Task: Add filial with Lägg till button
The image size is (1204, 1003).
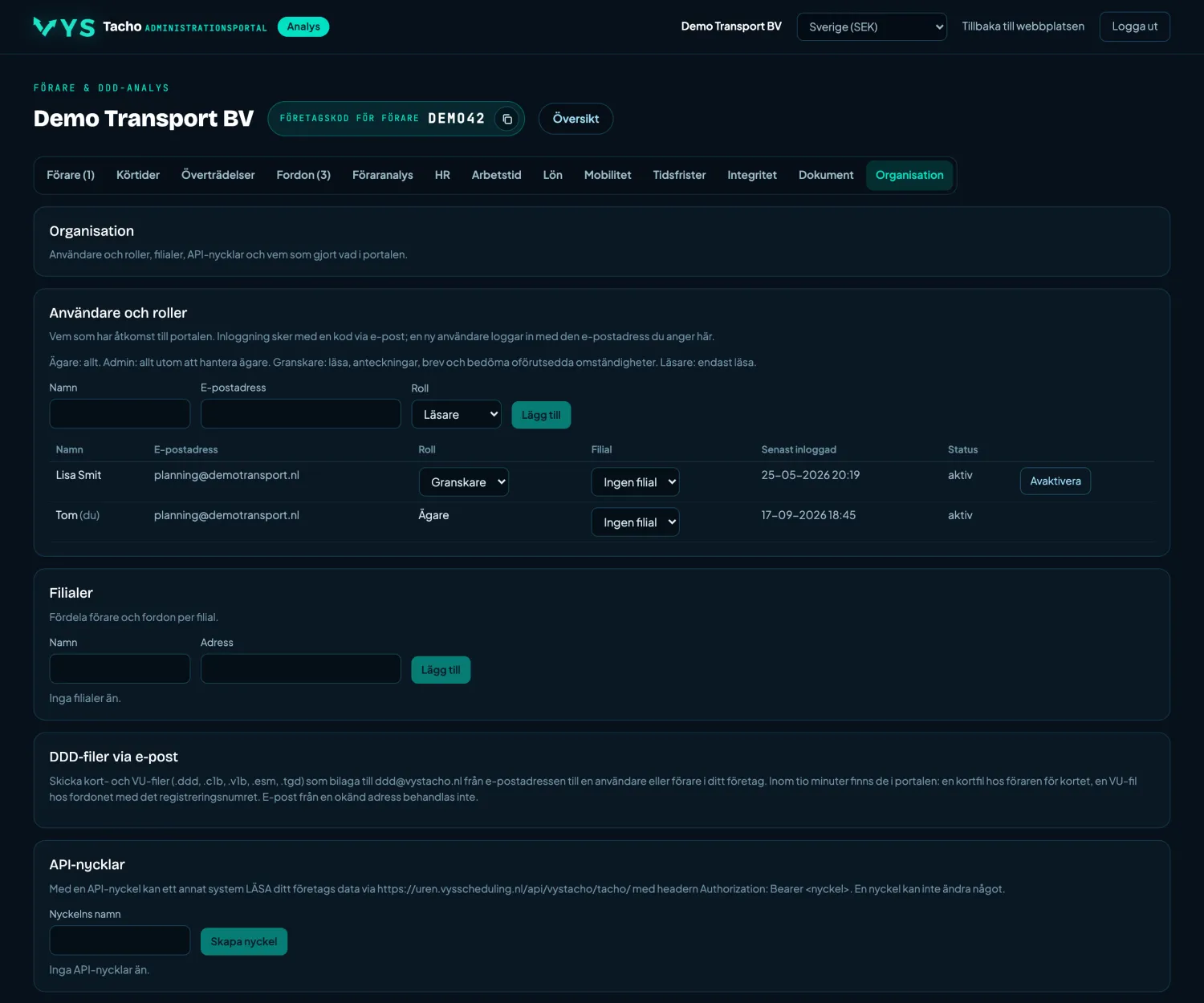Action: [441, 670]
